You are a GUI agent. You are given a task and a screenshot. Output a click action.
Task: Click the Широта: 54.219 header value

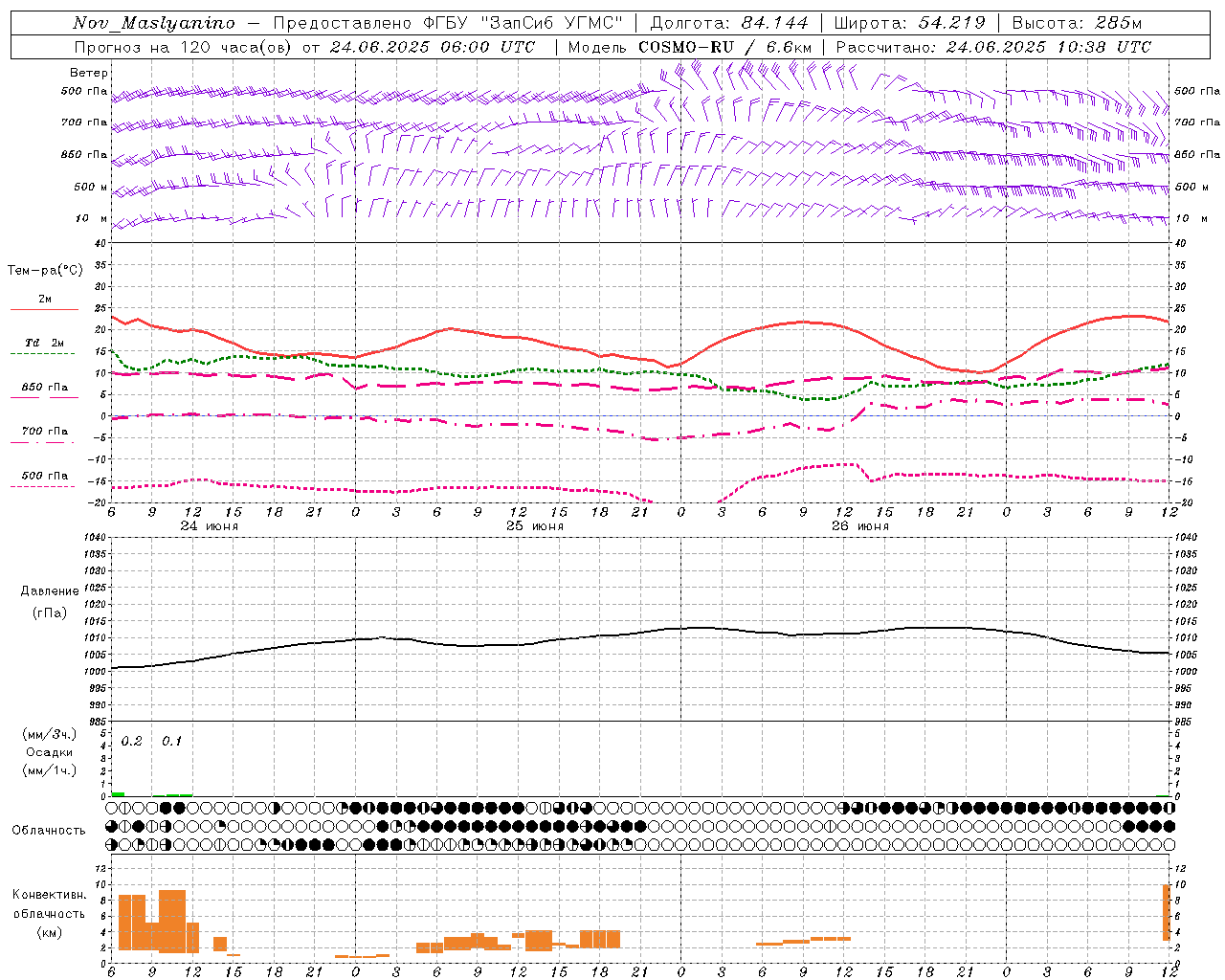coord(909,23)
